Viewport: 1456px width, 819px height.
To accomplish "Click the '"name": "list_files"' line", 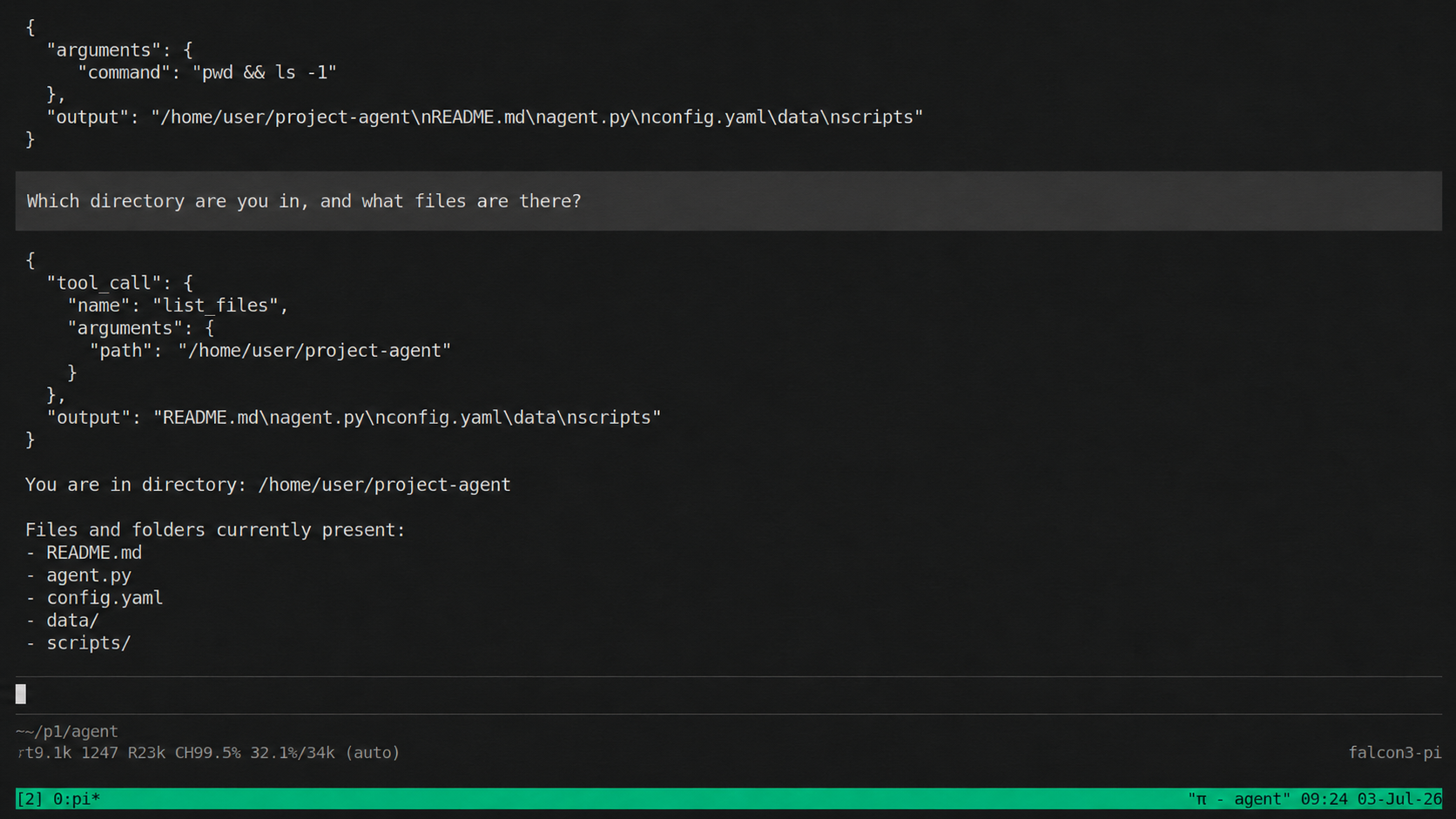I will 178,305.
